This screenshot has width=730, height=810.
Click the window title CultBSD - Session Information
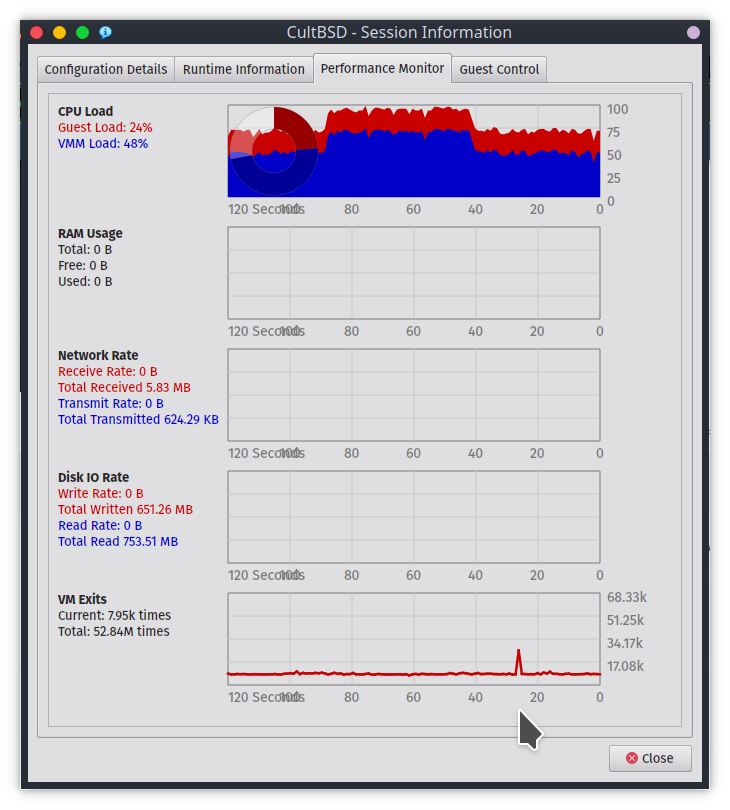coord(399,32)
